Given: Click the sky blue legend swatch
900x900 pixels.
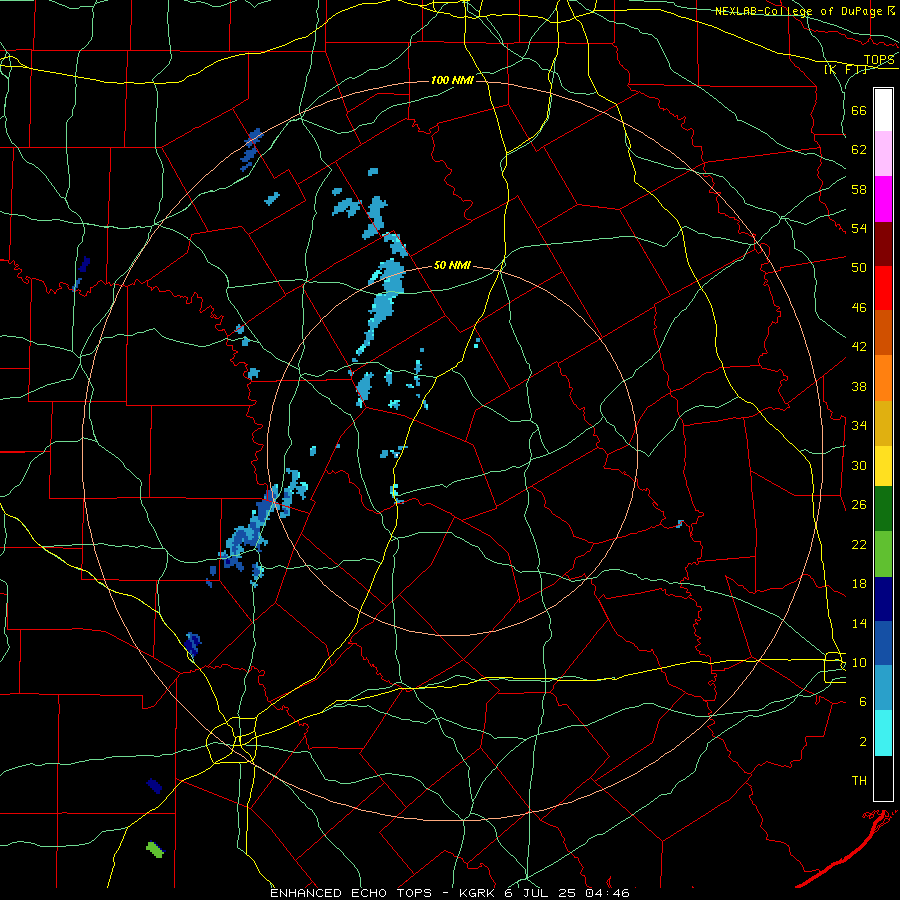Looking at the screenshot, I should tap(883, 688).
